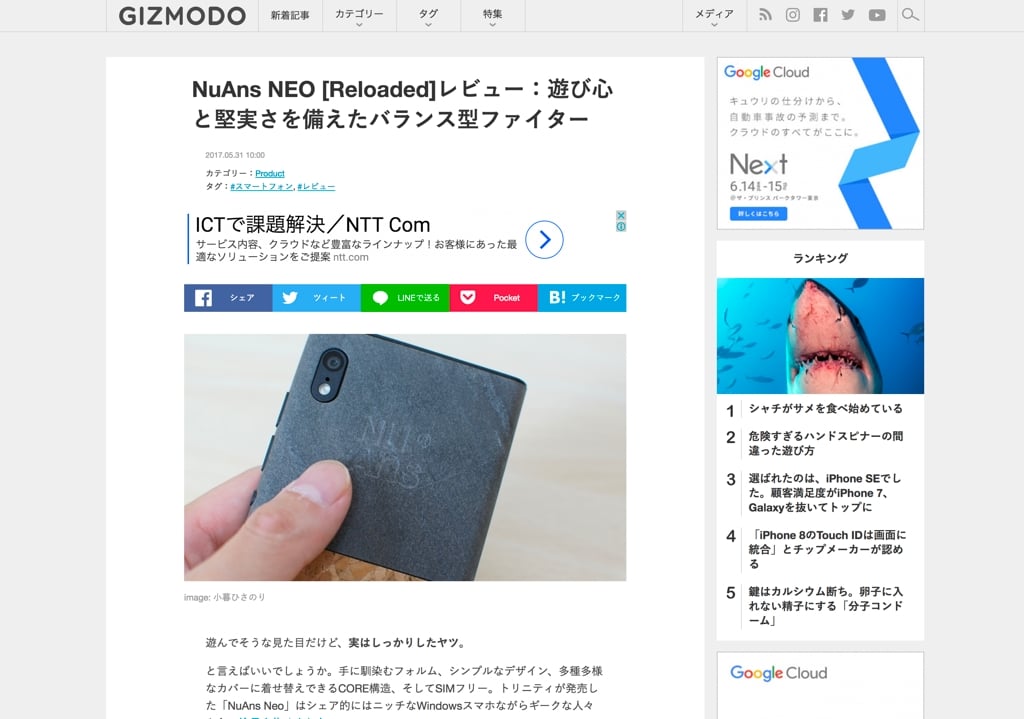Screen dimensions: 1024x719
Task: Open the YouTube icon in header
Action: [x=877, y=15]
